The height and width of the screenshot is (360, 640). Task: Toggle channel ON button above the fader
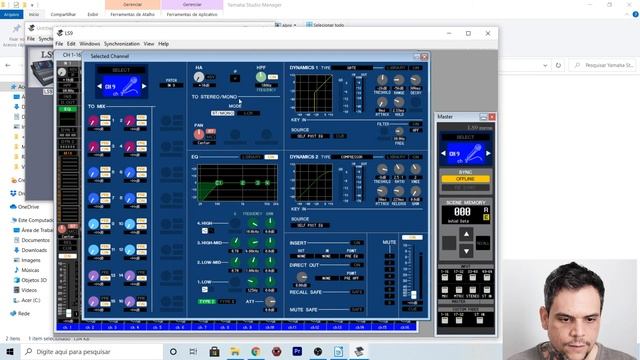coord(412,237)
